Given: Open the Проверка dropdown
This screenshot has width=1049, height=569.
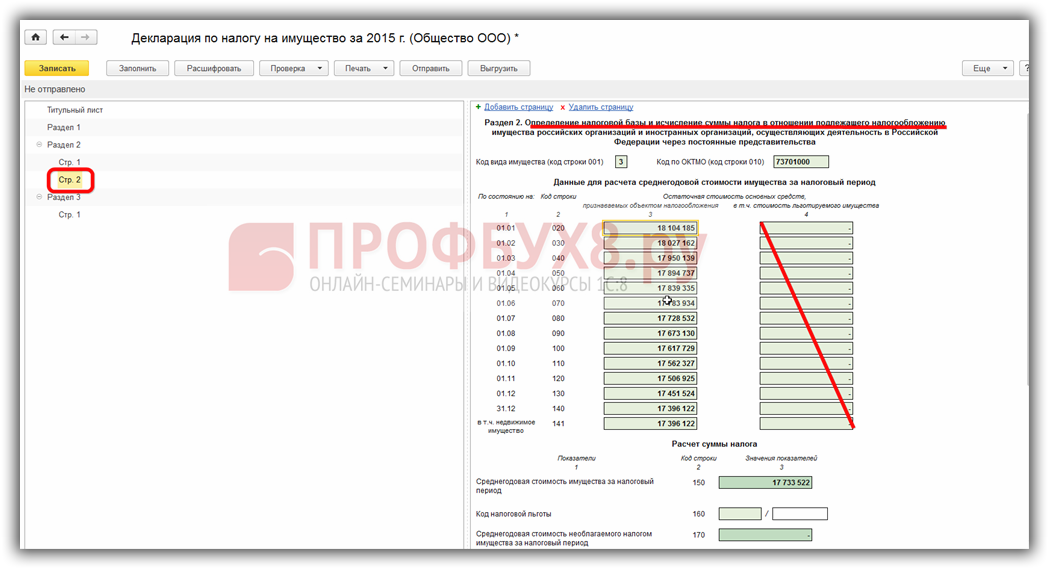Looking at the screenshot, I should point(293,69).
